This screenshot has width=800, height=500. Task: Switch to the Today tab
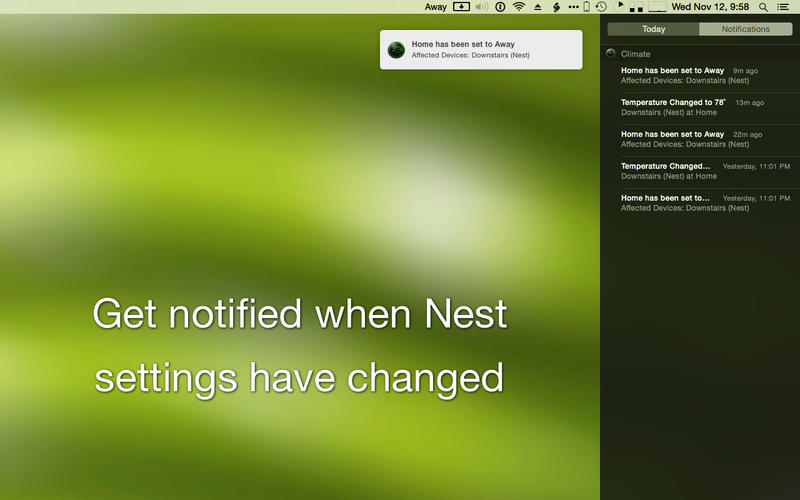[x=653, y=29]
